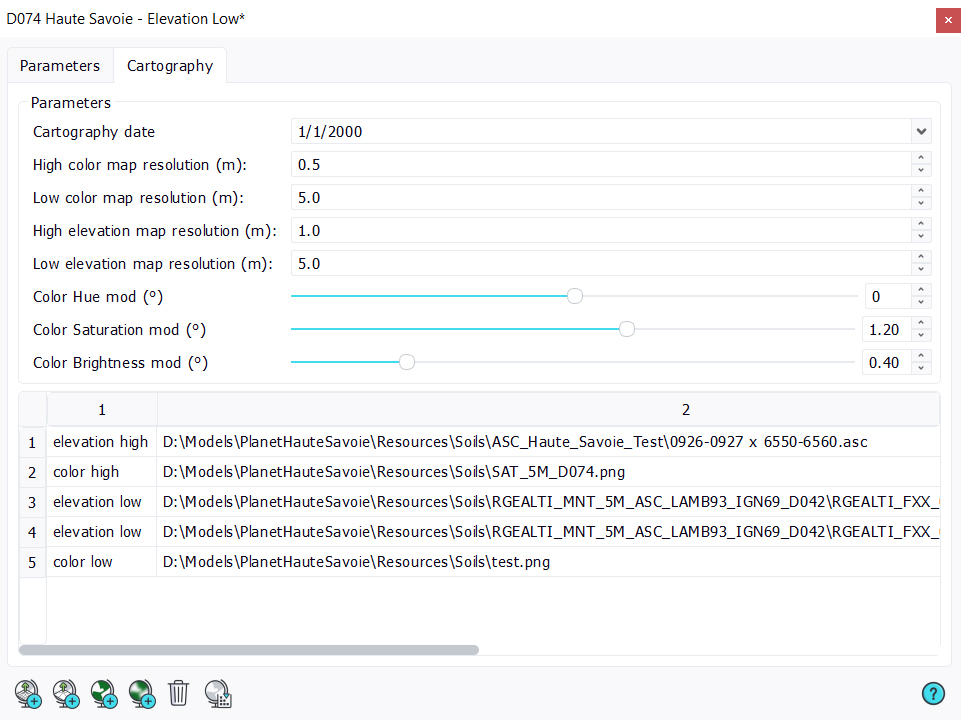Increase High color map resolution with up arrow
Image resolution: width=961 pixels, height=720 pixels.
tap(921, 158)
